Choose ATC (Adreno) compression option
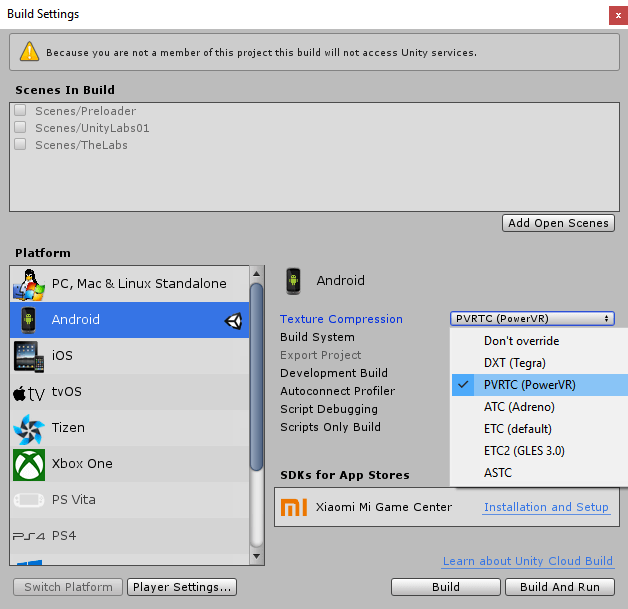This screenshot has width=628, height=609. [x=539, y=407]
